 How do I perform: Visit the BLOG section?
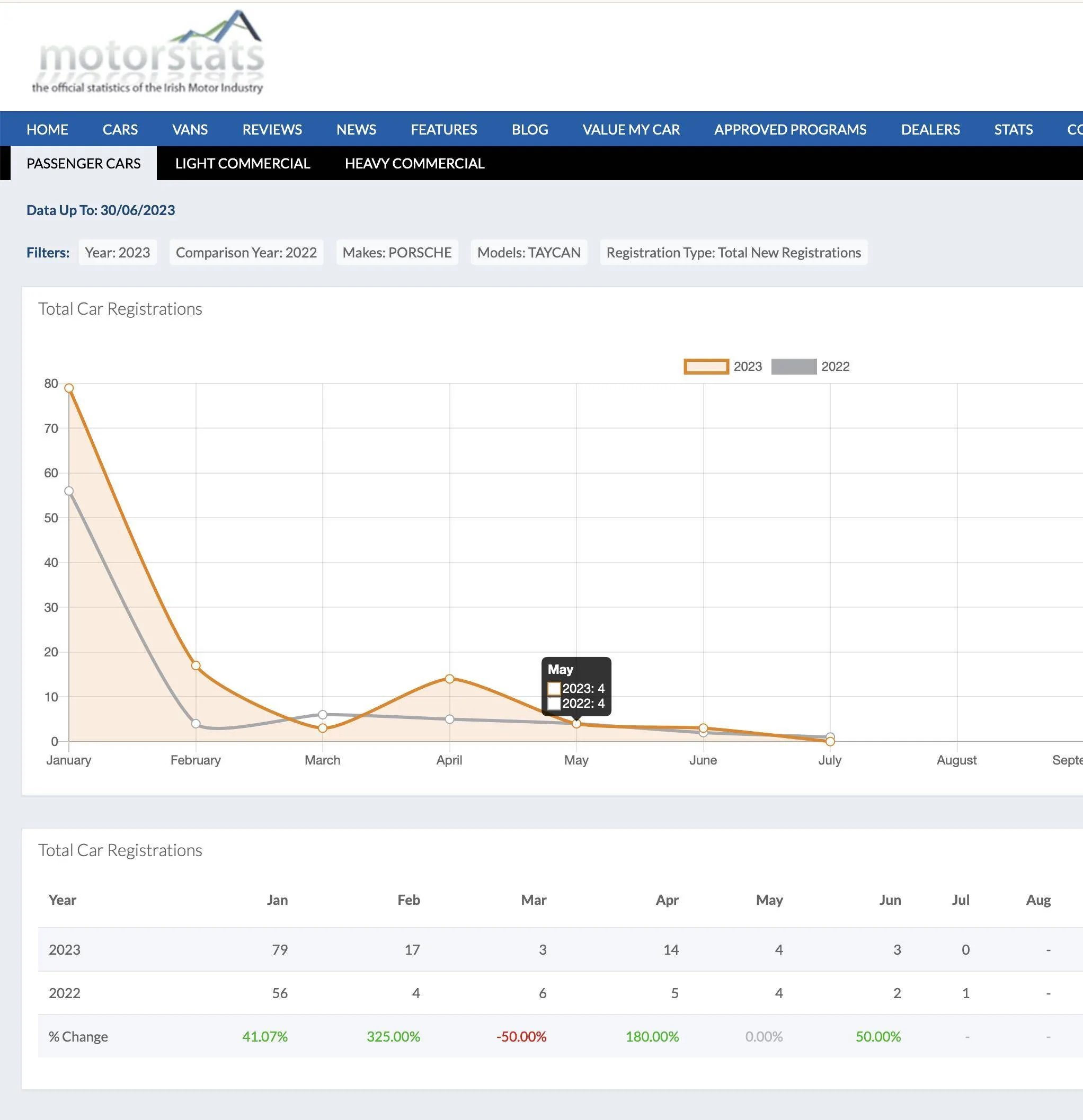coord(530,130)
